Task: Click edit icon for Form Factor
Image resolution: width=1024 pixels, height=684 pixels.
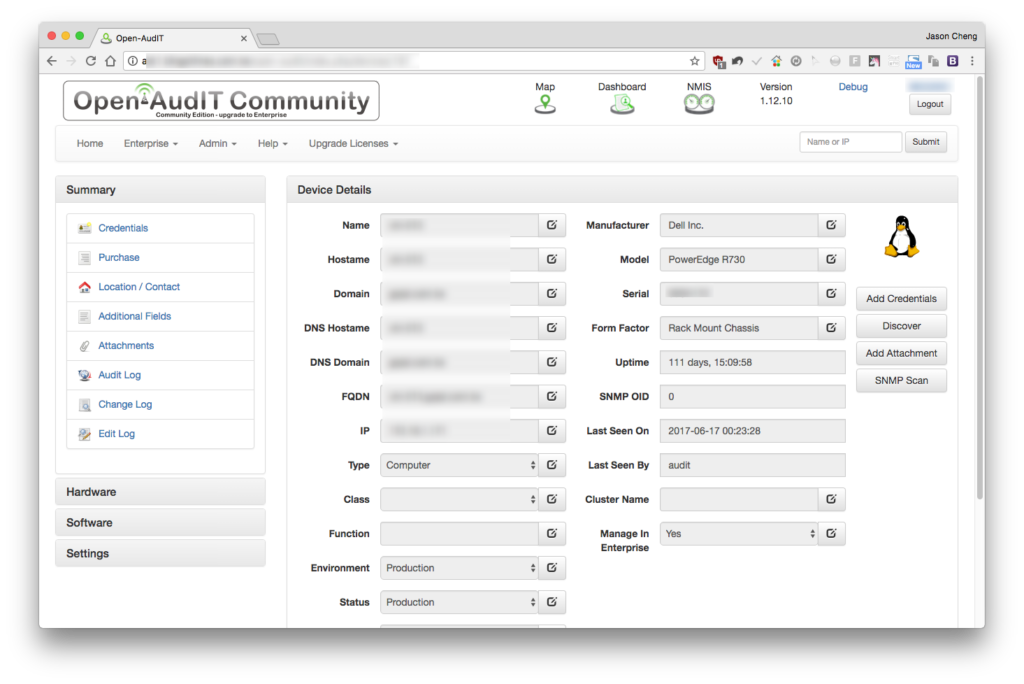Action: pos(831,328)
